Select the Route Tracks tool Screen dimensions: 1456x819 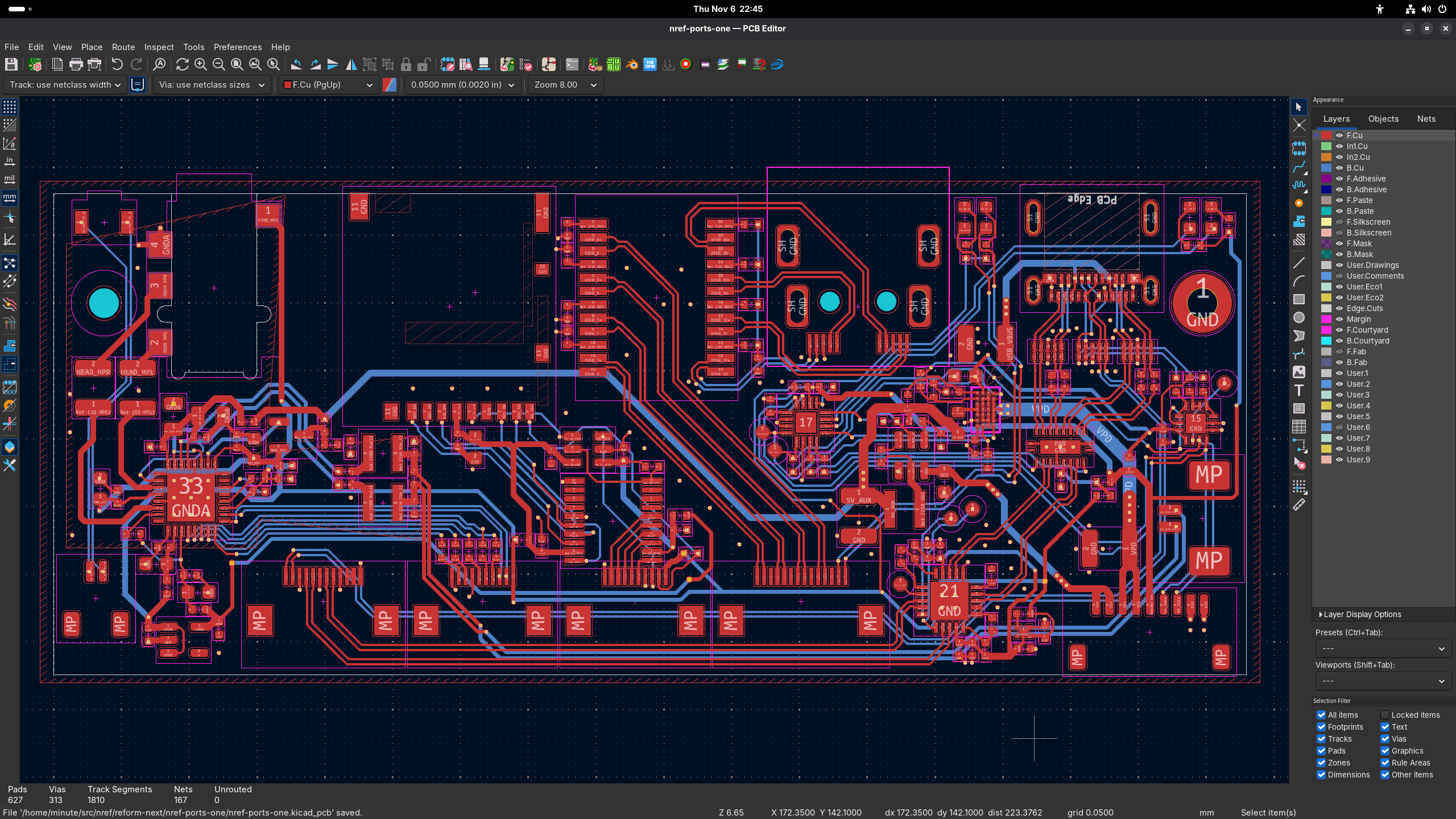pos(1299,167)
